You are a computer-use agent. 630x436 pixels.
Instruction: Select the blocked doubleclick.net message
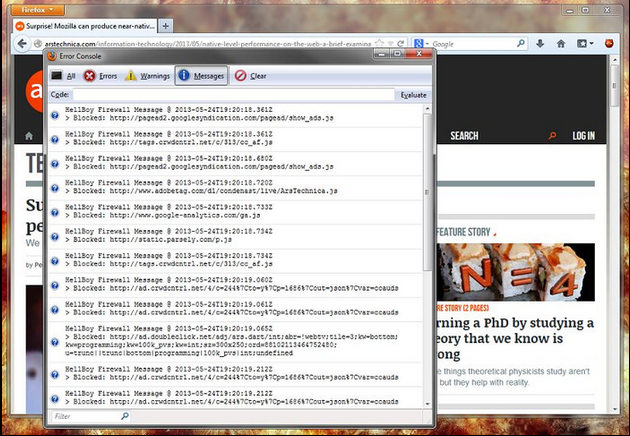tap(235, 342)
